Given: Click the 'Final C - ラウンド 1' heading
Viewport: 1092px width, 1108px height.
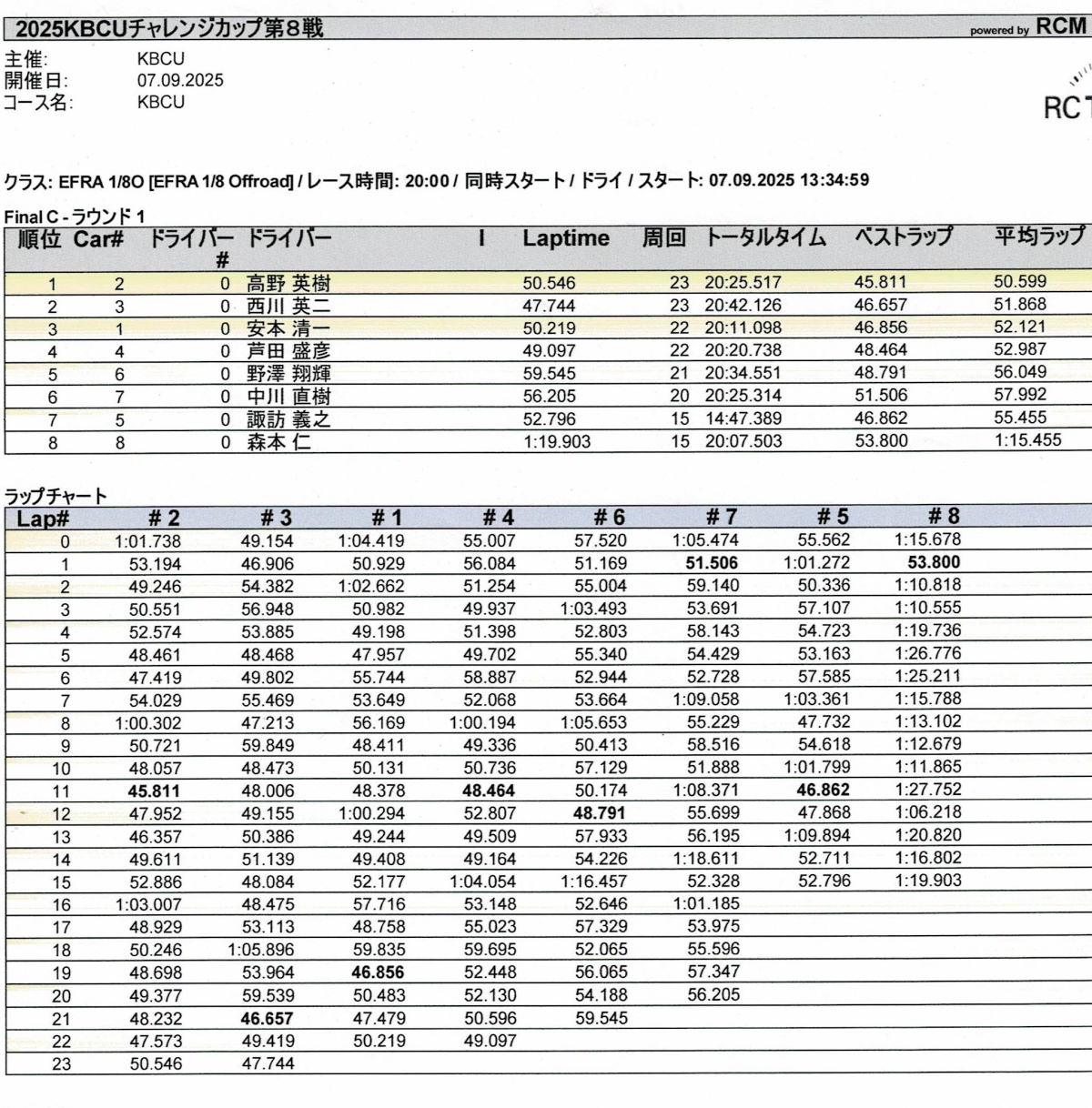Looking at the screenshot, I should coord(75,217).
